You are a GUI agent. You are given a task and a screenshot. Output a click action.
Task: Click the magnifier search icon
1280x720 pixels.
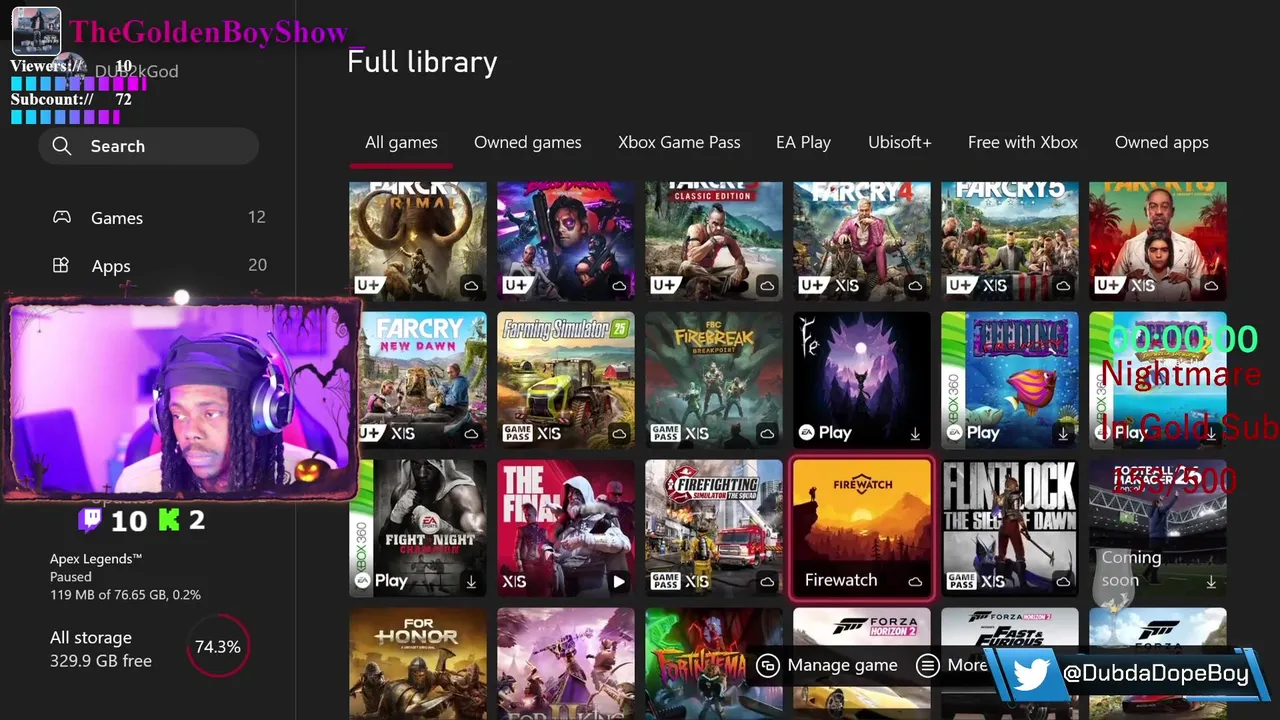(62, 146)
